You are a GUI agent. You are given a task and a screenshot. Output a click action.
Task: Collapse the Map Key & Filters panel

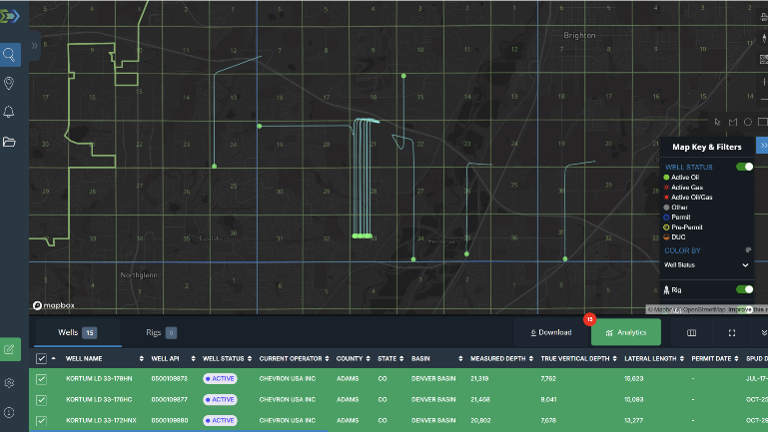[x=762, y=146]
